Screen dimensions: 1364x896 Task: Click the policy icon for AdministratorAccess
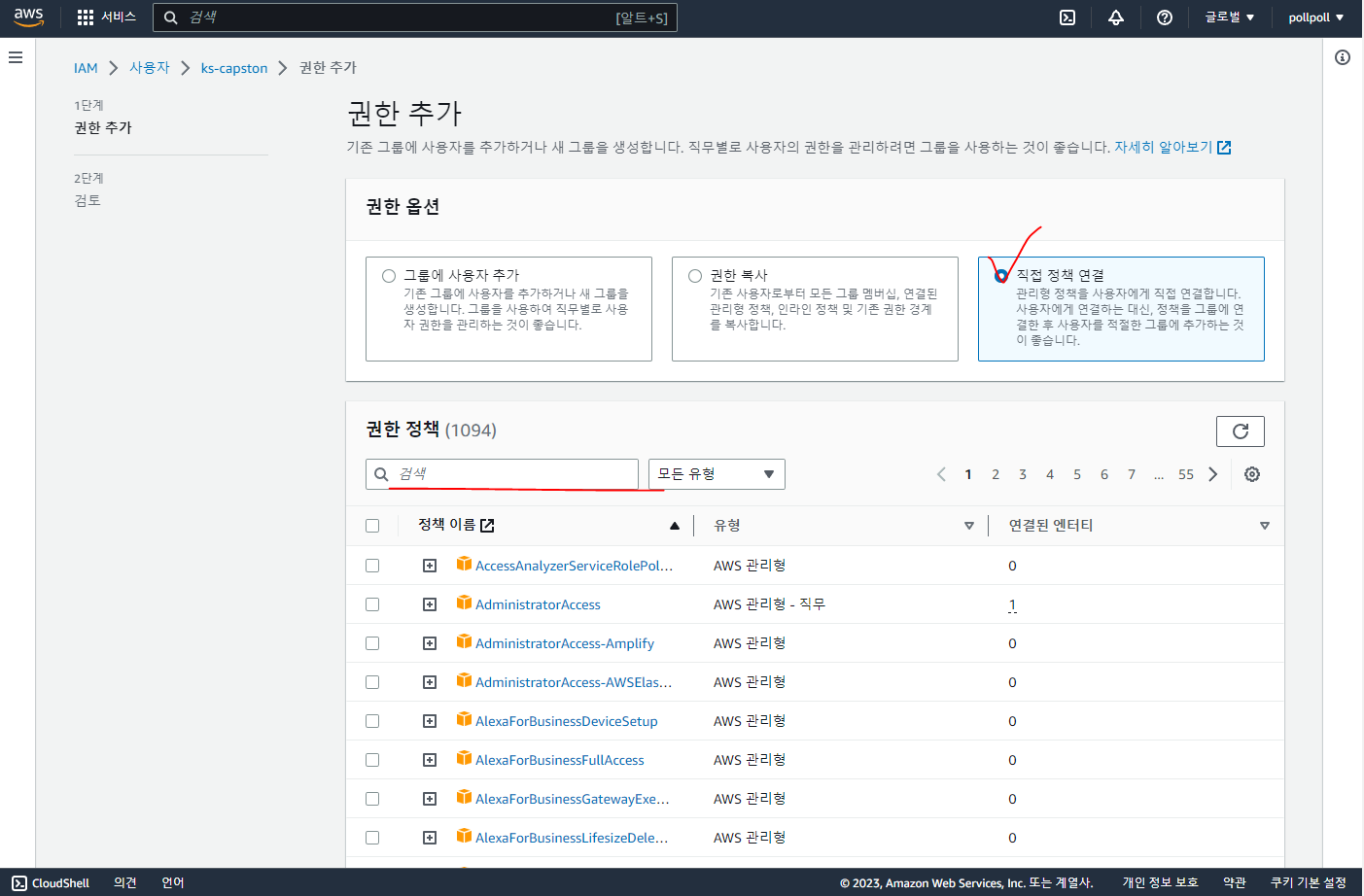[464, 603]
